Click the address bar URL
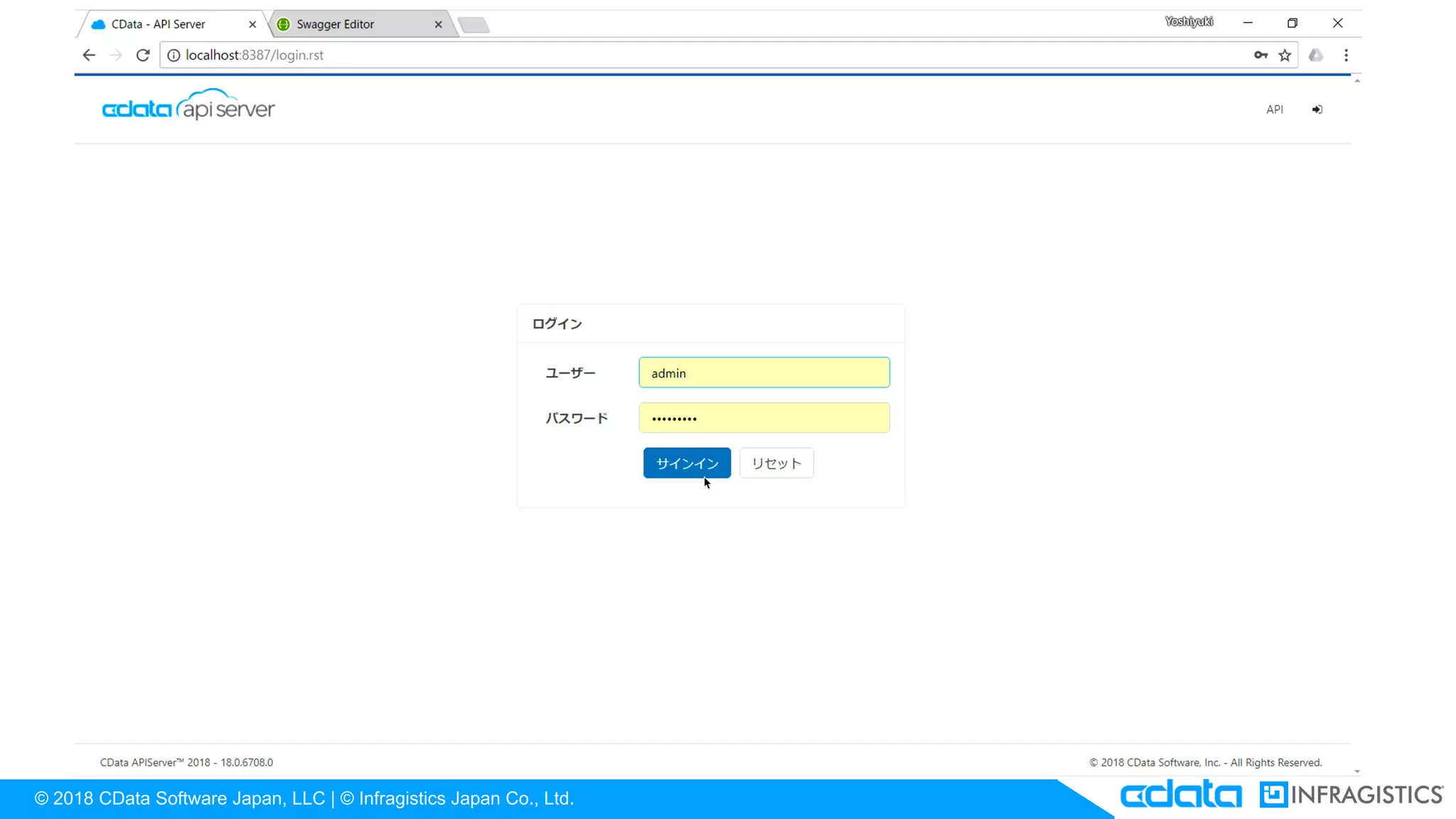 tap(255, 55)
